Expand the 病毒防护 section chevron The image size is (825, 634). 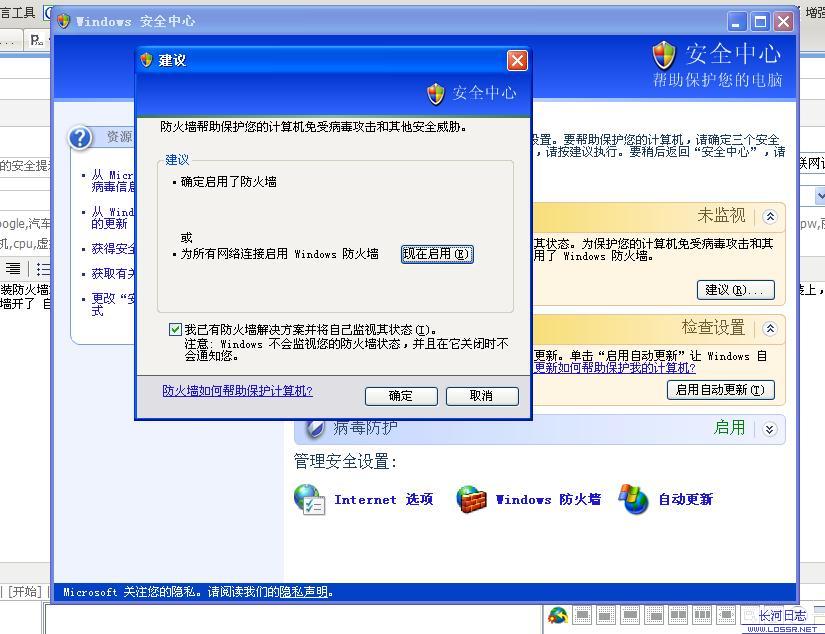point(770,429)
